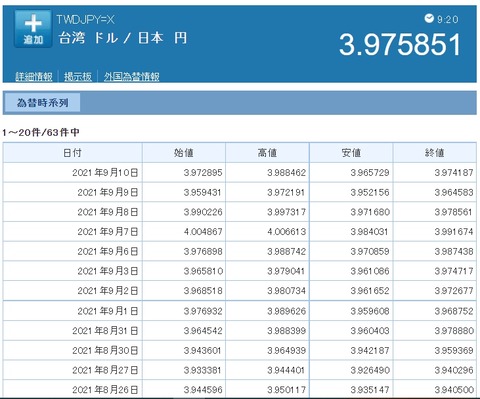Click the 安値 column header
This screenshot has width=480, height=399.
point(351,153)
